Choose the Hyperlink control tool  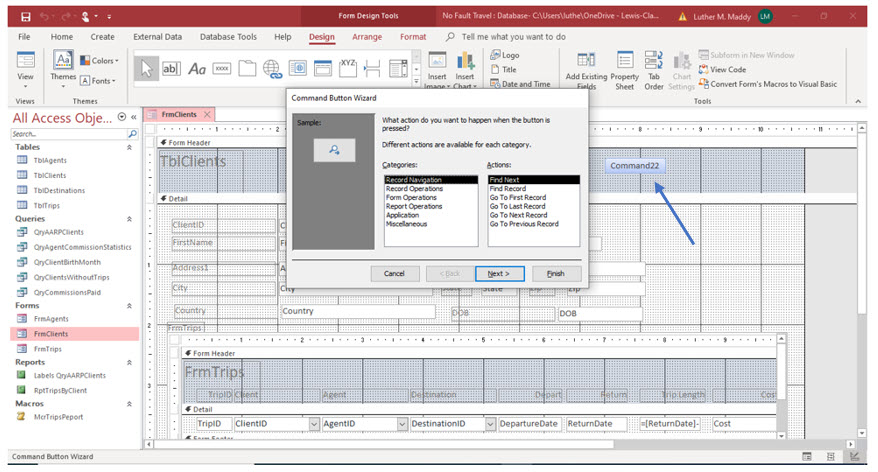click(x=272, y=69)
